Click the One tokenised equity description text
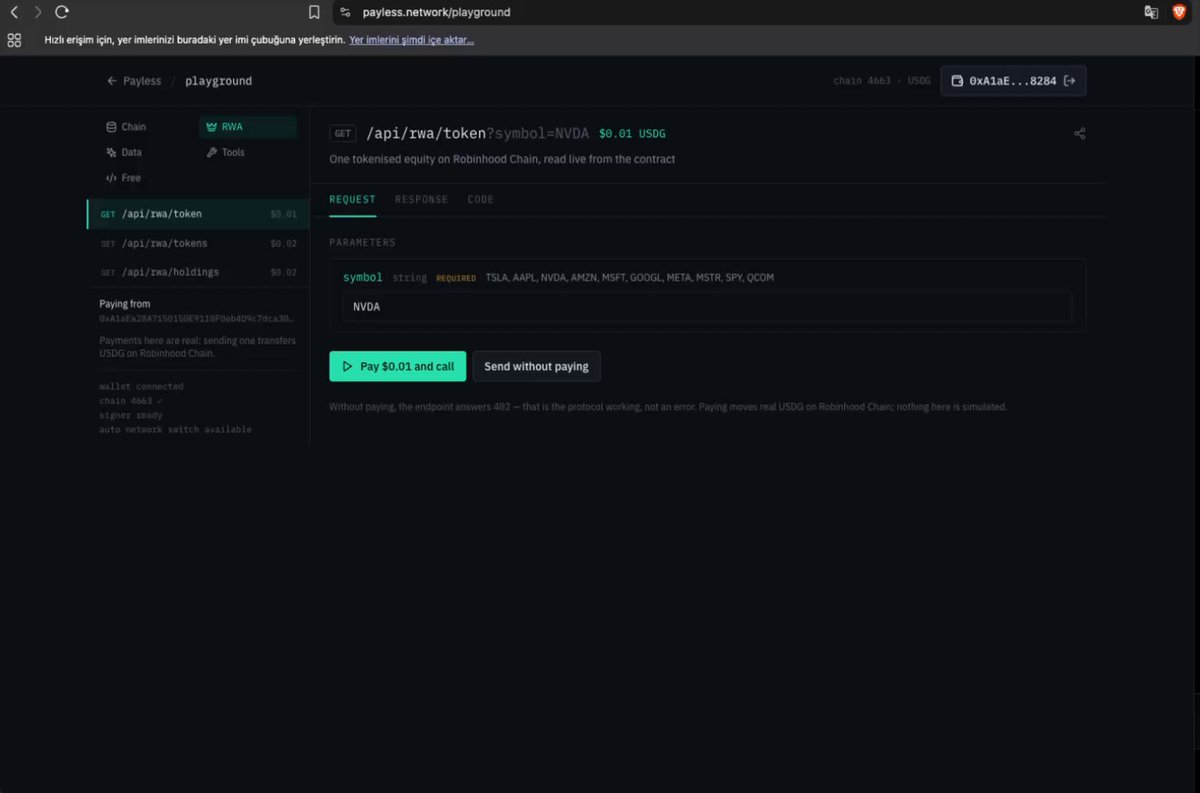 tap(502, 159)
